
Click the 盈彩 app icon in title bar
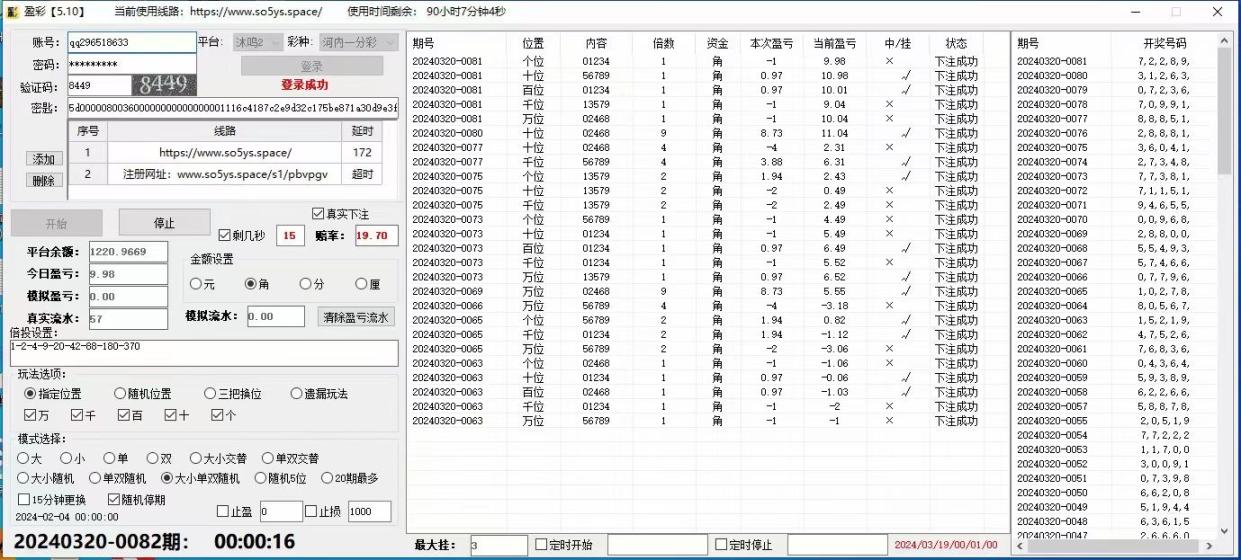pyautogui.click(x=13, y=12)
